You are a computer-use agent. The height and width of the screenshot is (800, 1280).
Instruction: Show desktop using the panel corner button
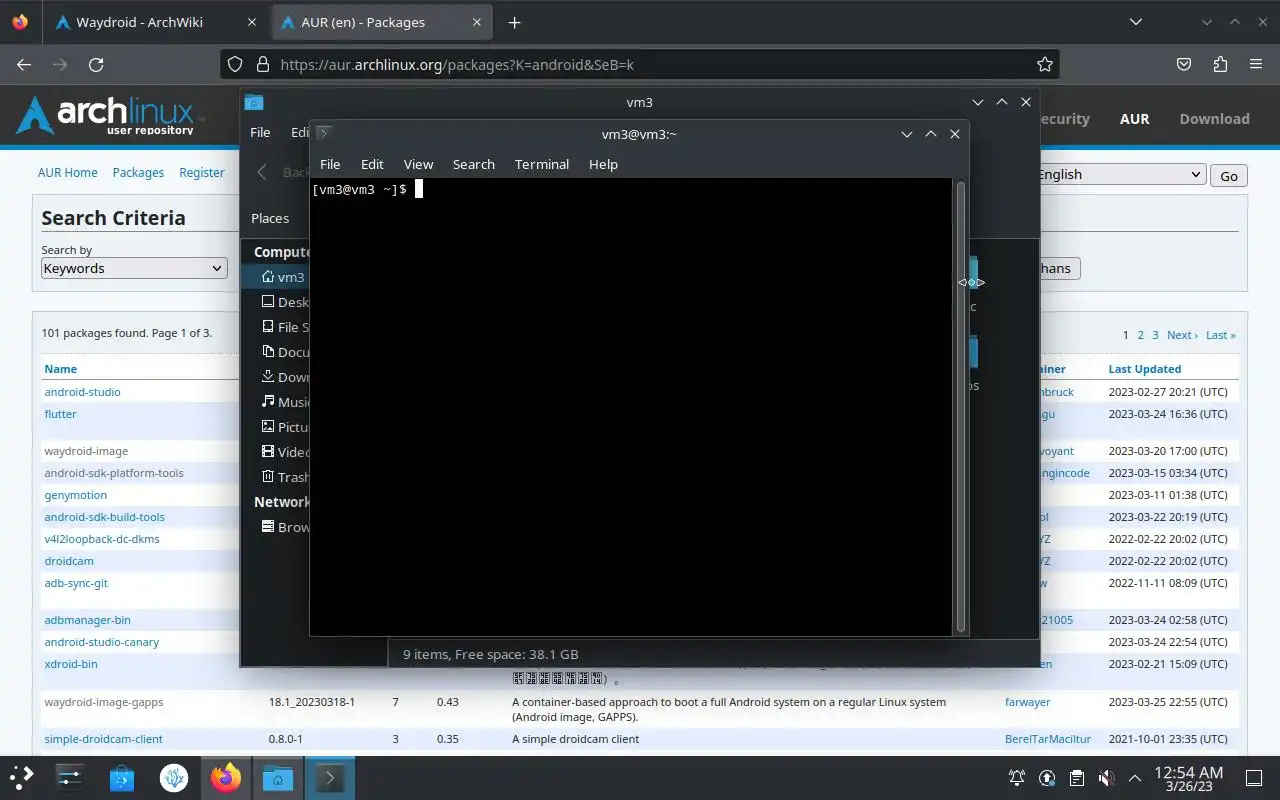click(1253, 777)
